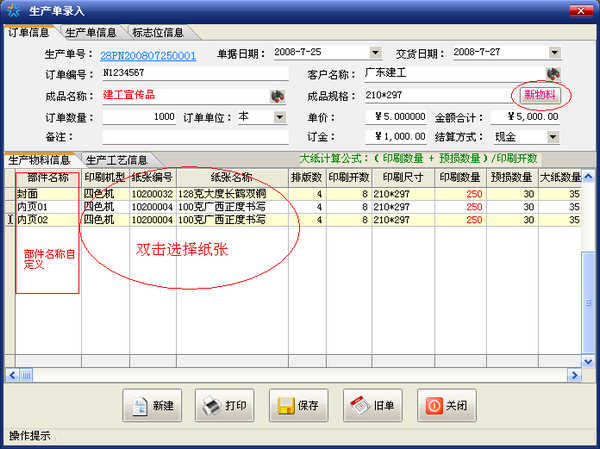Switch to the 标志位信息 tab
600x449 pixels.
(x=157, y=32)
